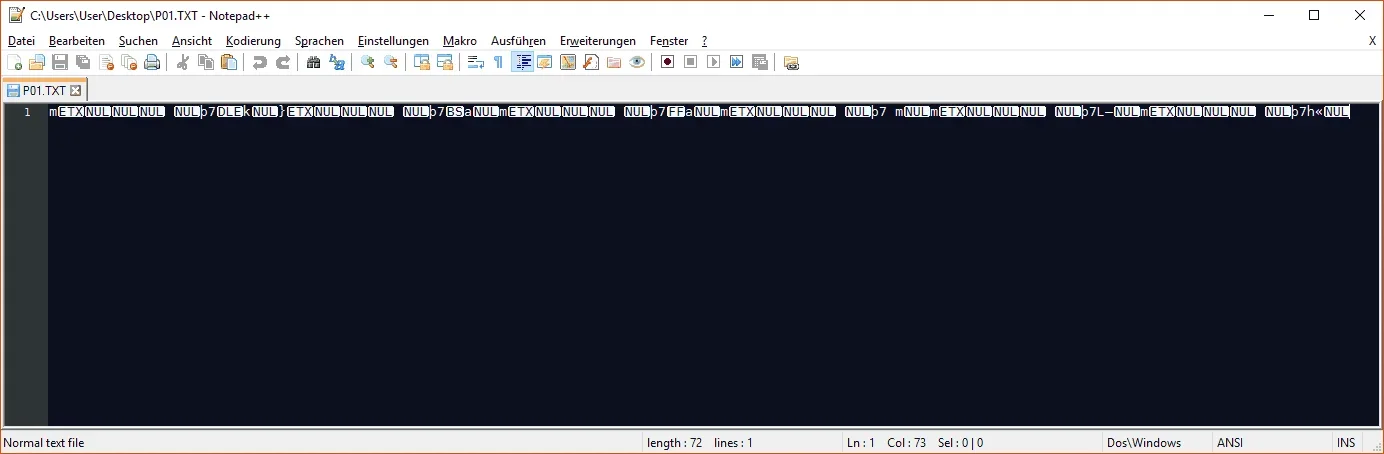Toggle word wrap in the toolbar
Viewport: 1384px width, 454px height.
[x=476, y=62]
